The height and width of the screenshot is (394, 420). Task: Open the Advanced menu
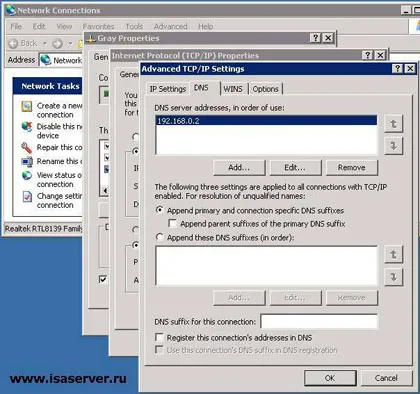[170, 26]
